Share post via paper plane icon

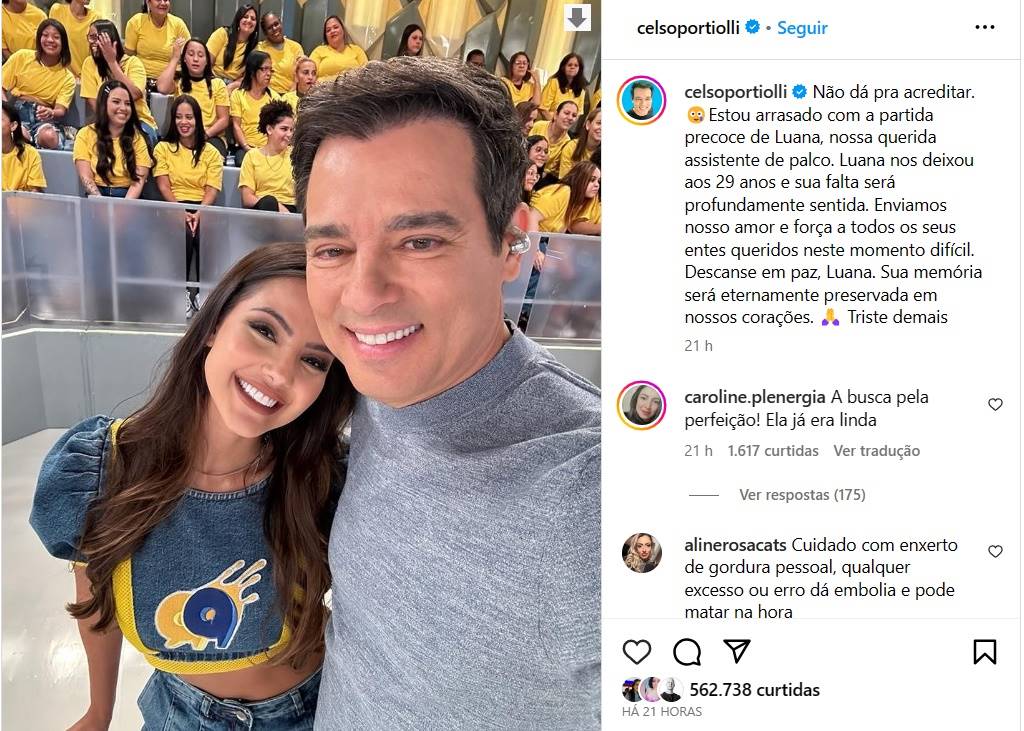[x=737, y=651]
